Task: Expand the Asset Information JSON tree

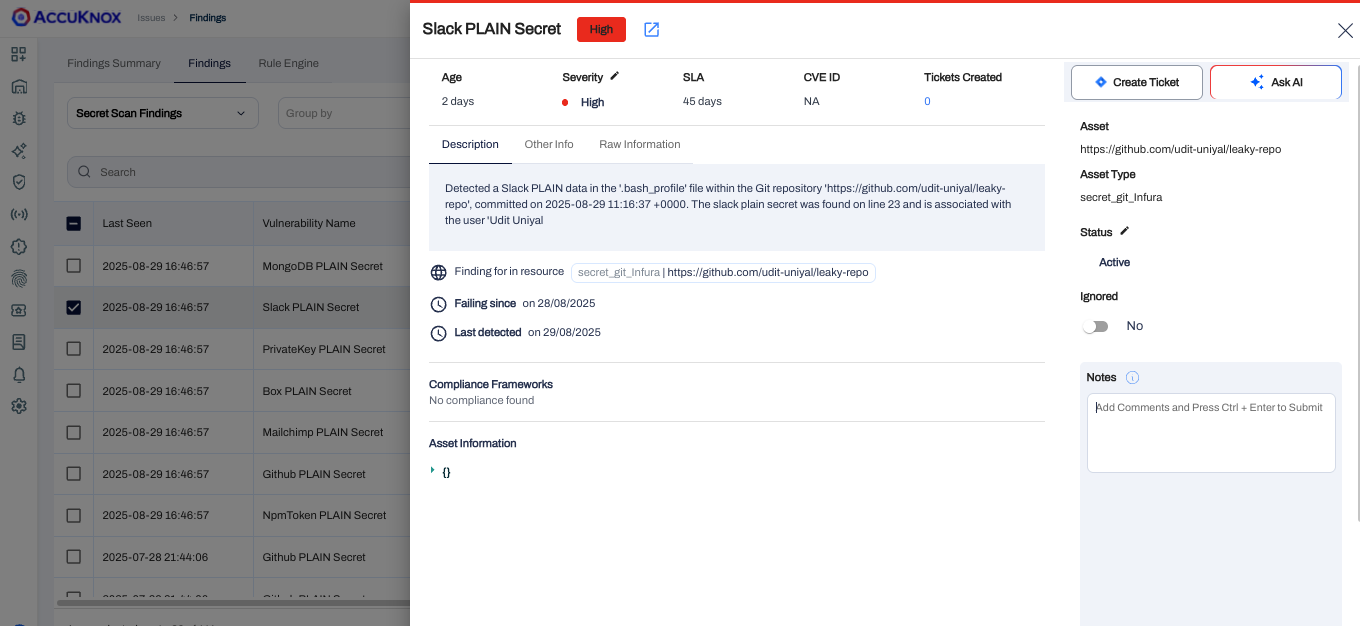Action: pos(433,470)
